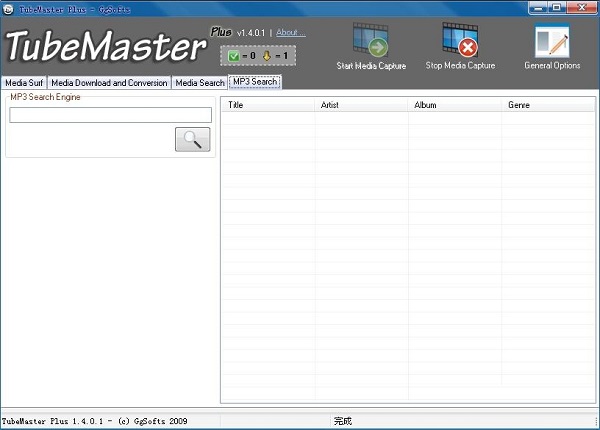Open the About link
This screenshot has width=600, height=430.
coord(290,33)
